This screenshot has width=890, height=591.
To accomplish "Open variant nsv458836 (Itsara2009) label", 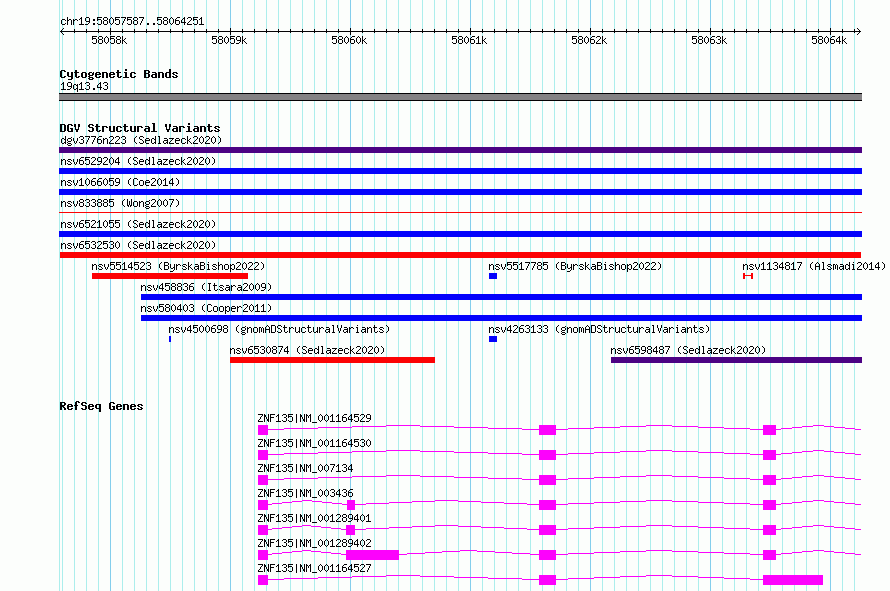I will [x=206, y=287].
